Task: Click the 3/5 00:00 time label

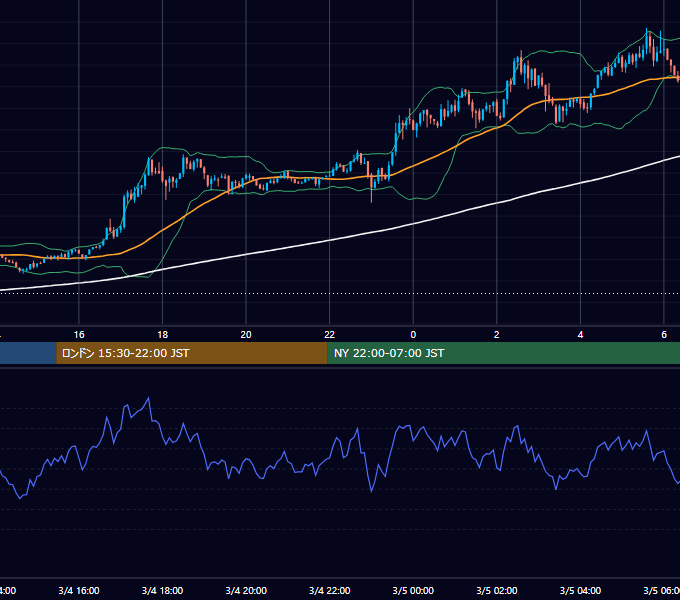Action: click(413, 590)
